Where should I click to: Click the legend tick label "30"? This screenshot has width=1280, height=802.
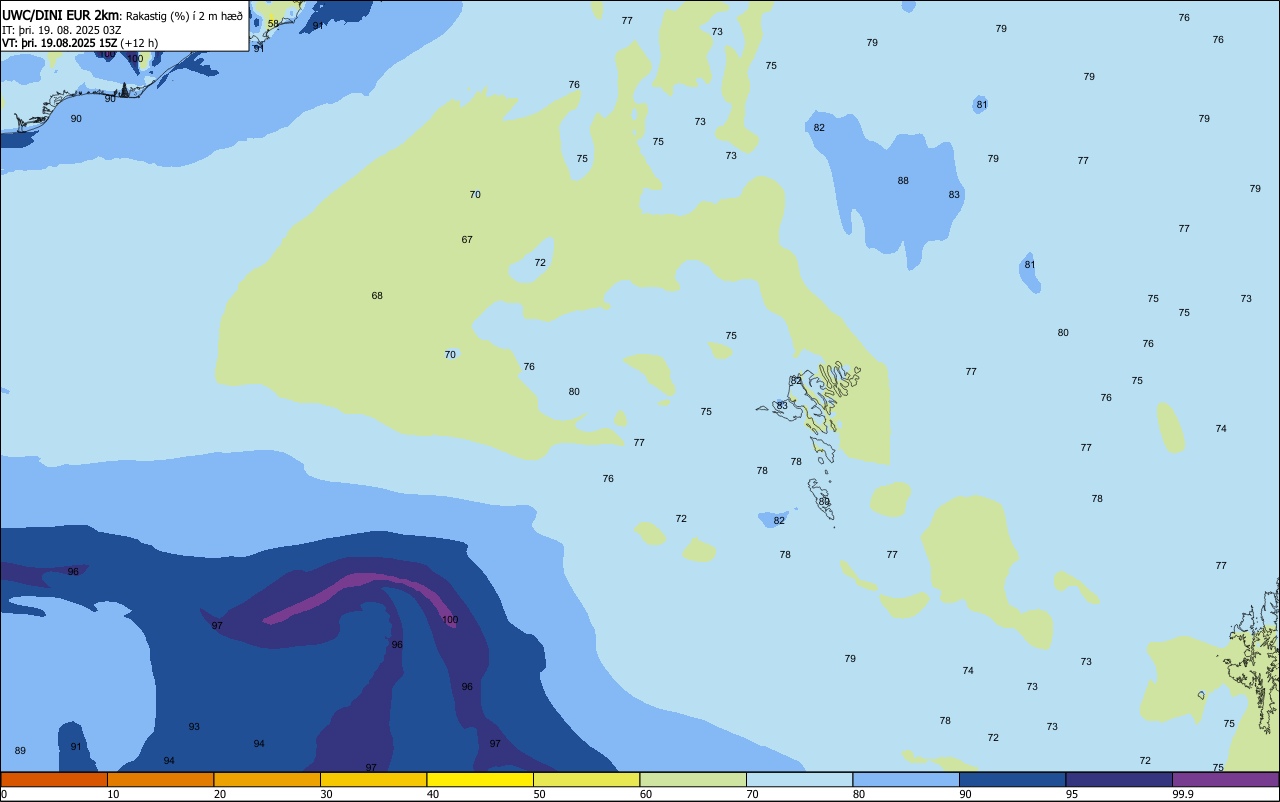[x=326, y=794]
